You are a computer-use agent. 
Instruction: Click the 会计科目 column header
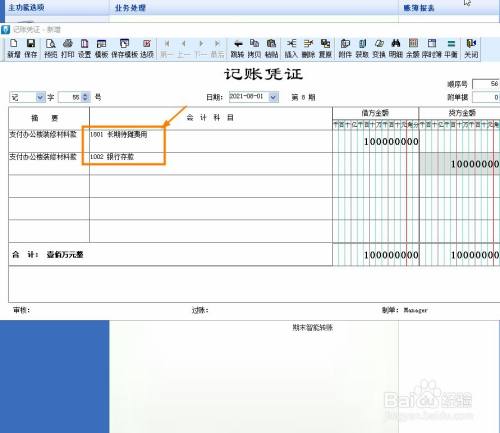(210, 117)
